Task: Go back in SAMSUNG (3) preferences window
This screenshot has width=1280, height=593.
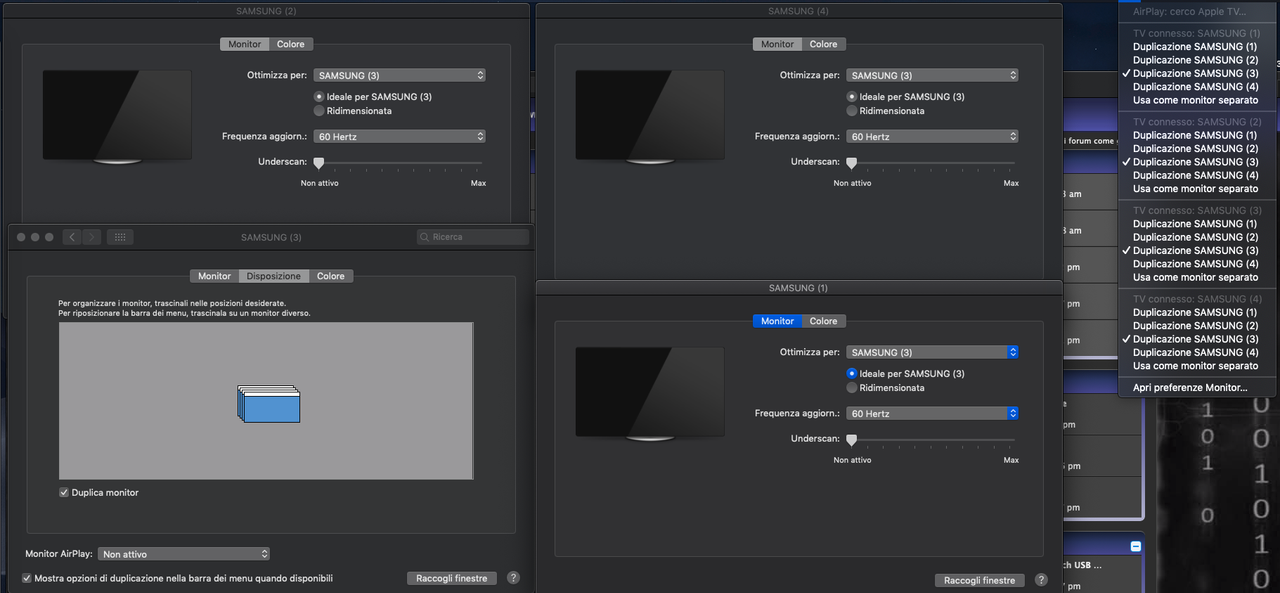Action: [72, 237]
